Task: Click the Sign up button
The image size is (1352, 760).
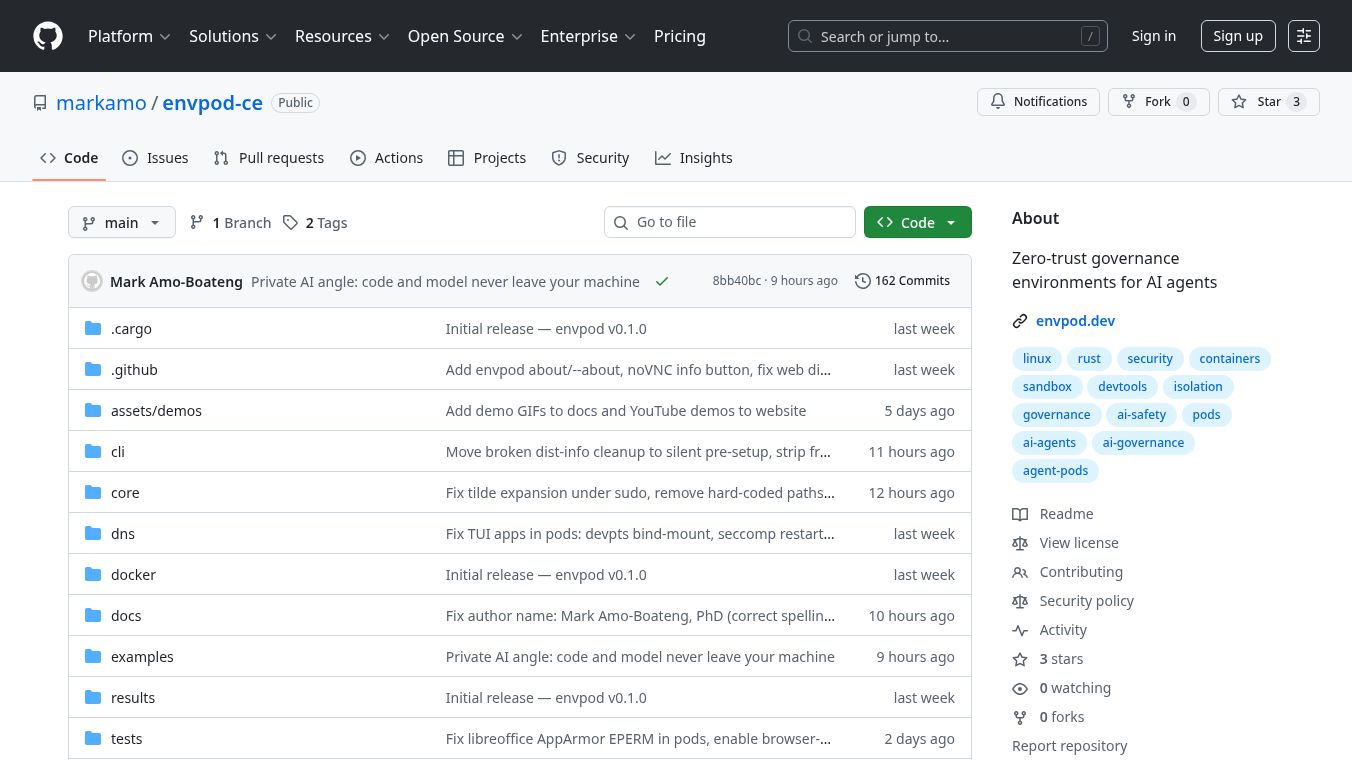Action: [x=1238, y=36]
